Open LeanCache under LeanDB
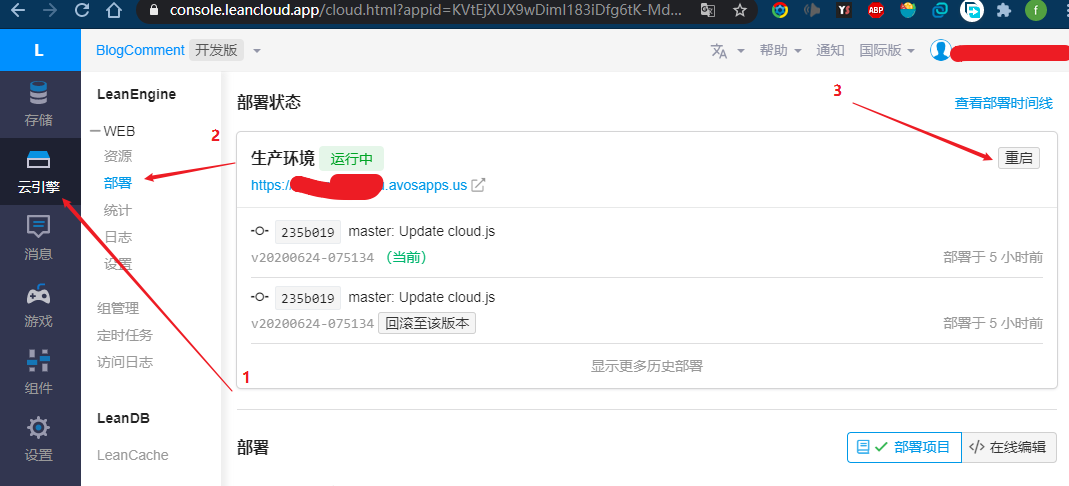Screen dimensions: 1069x486 (x=132, y=455)
